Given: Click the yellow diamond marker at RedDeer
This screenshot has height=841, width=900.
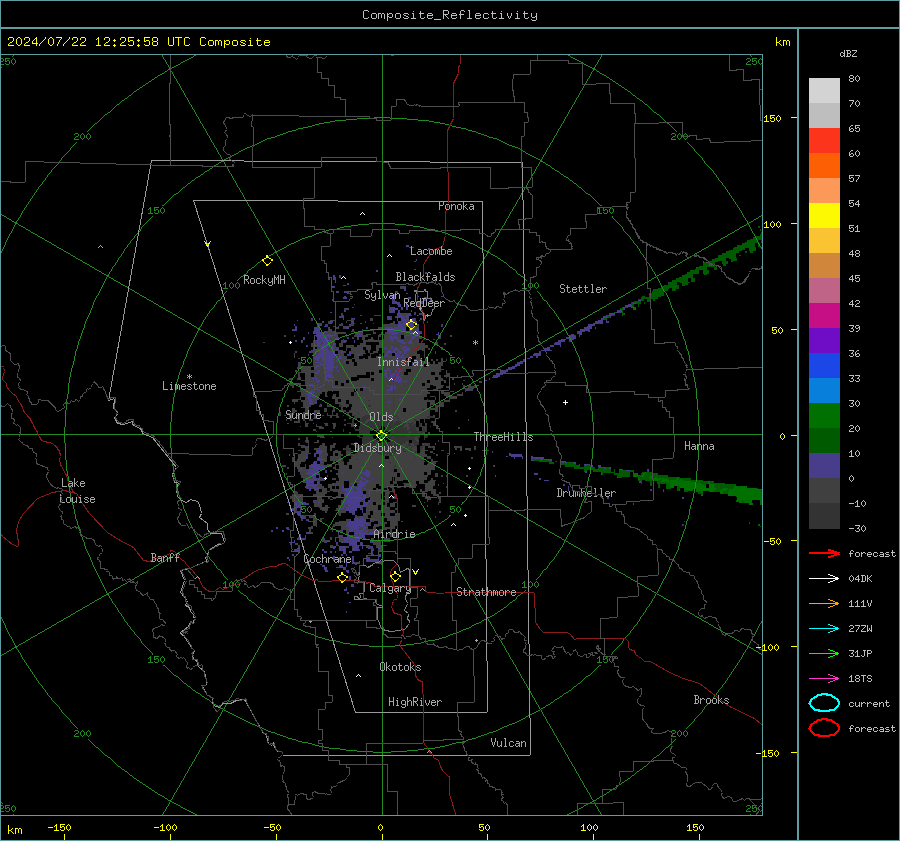Looking at the screenshot, I should point(411,325).
